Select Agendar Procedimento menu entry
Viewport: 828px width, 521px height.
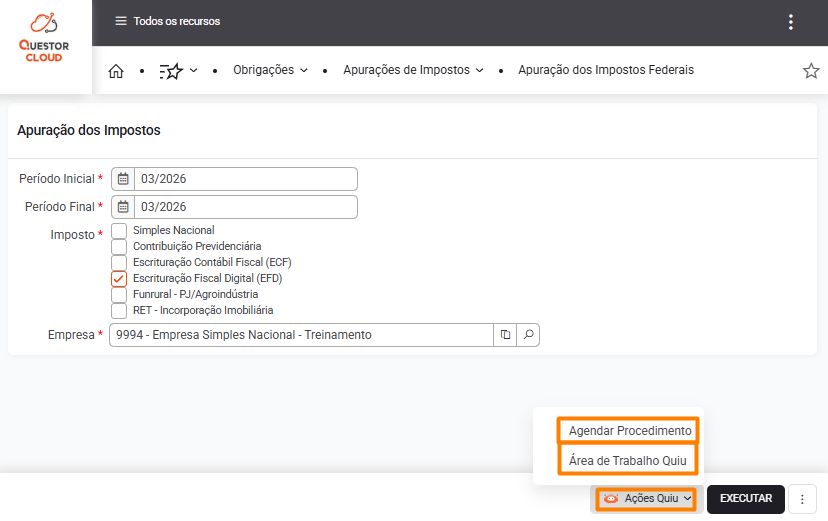(629, 431)
